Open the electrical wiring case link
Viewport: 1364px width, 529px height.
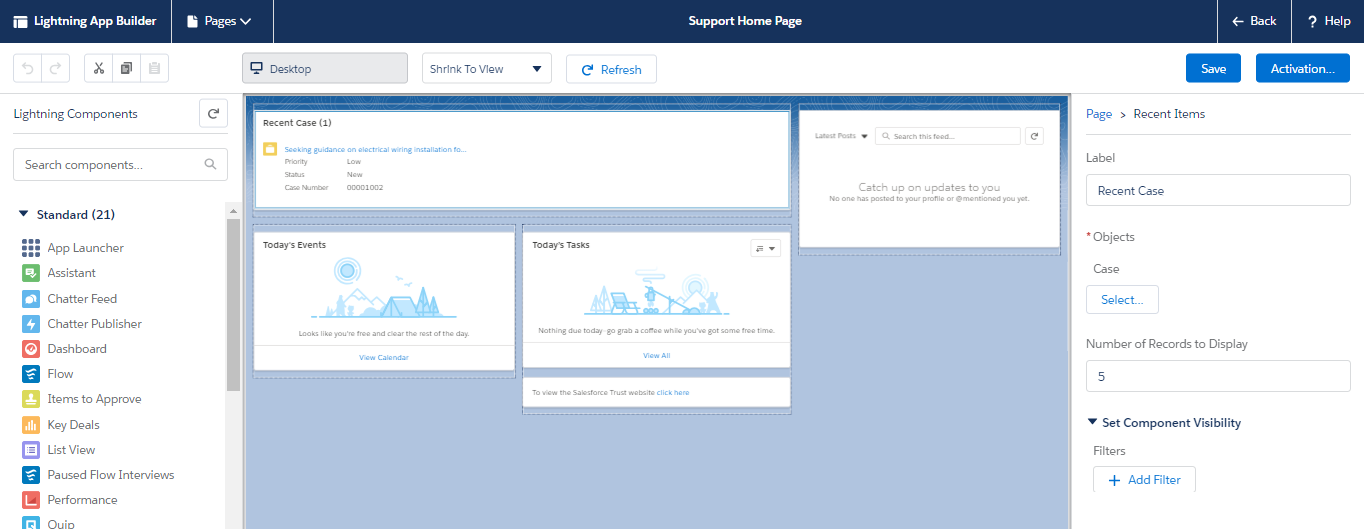[375, 149]
